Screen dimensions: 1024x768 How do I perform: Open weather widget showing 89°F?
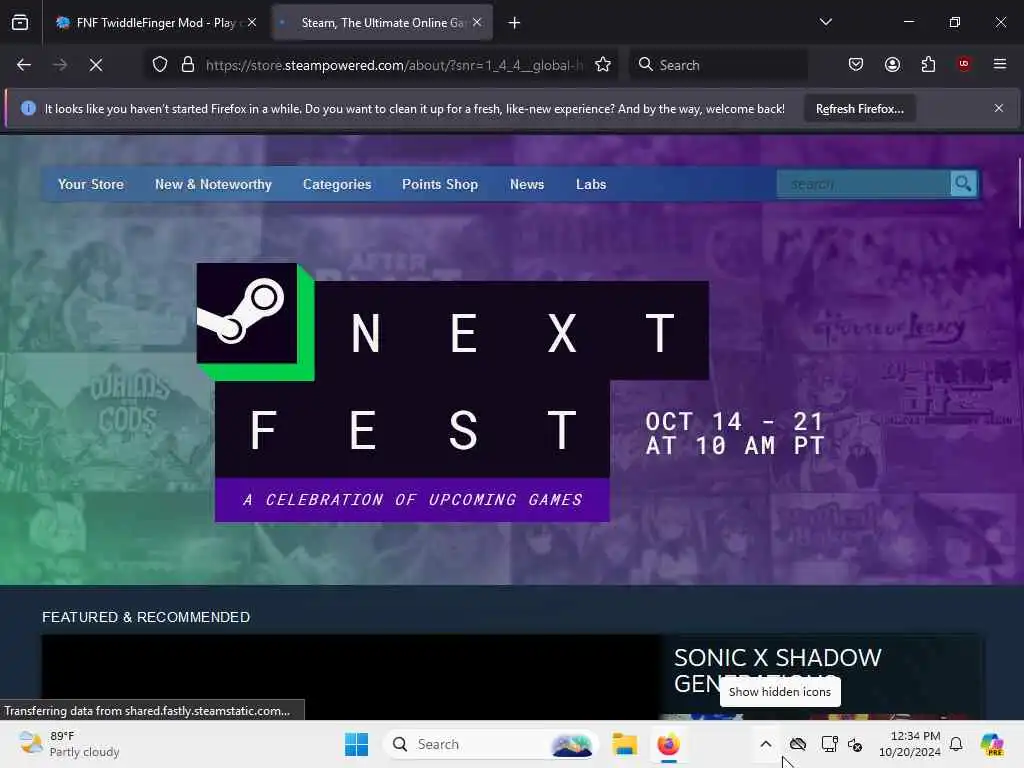(69, 744)
